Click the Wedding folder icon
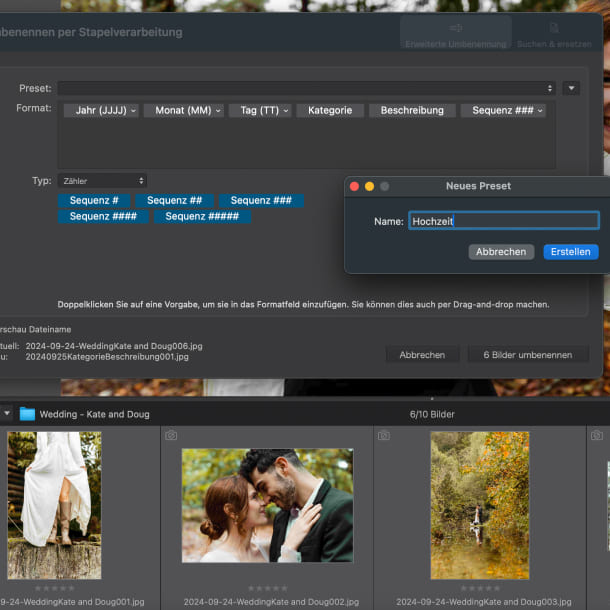610x610 pixels. [27, 414]
